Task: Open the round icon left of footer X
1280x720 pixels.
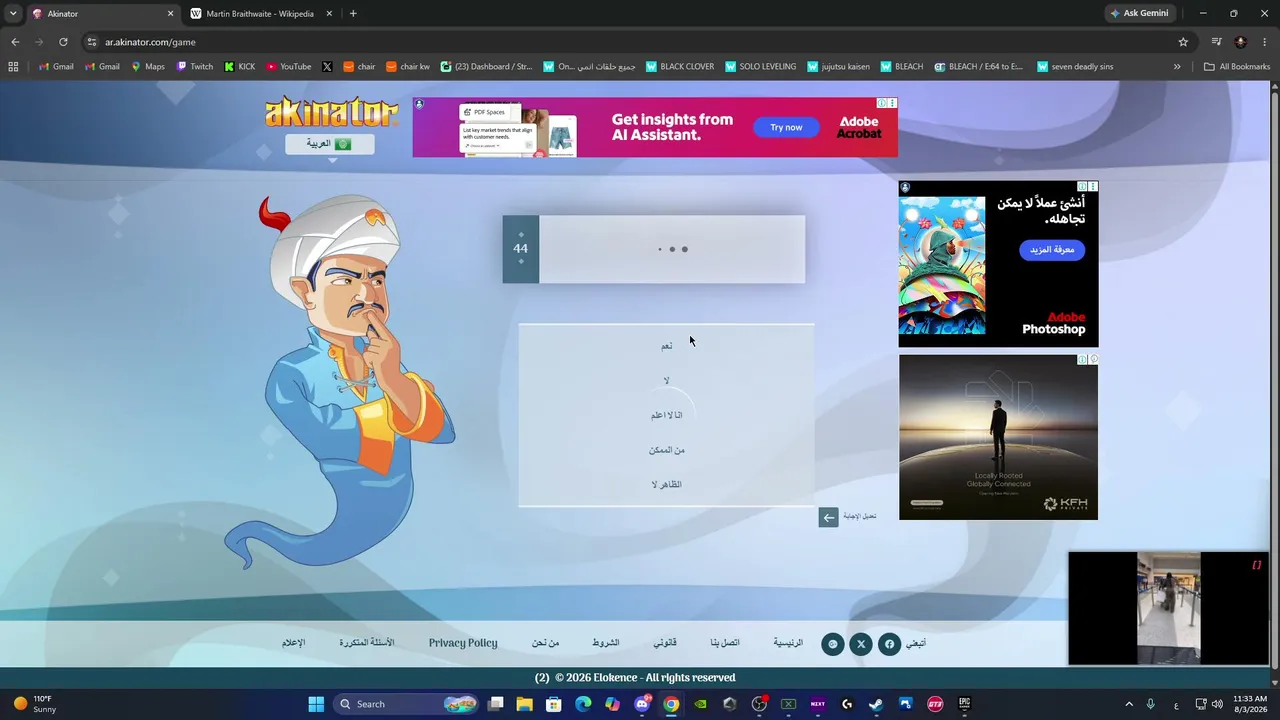Action: [832, 644]
